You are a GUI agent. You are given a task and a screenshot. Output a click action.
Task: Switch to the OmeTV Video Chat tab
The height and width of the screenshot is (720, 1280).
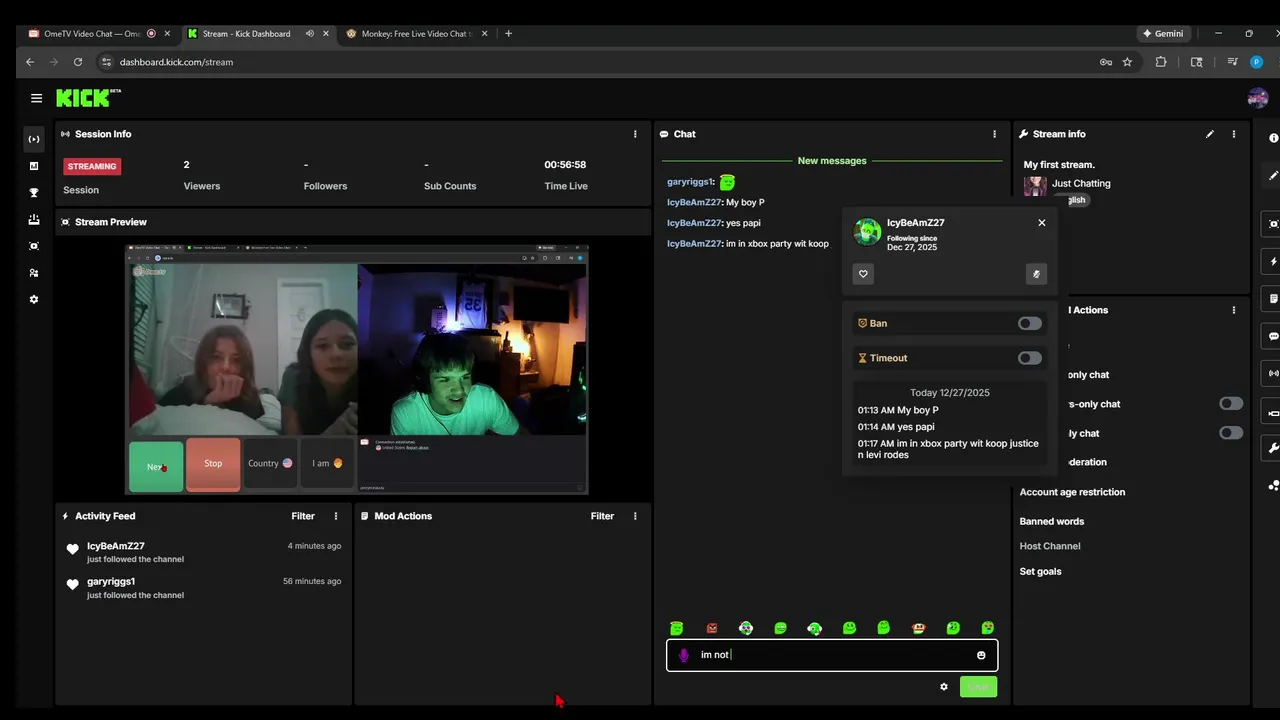98,33
